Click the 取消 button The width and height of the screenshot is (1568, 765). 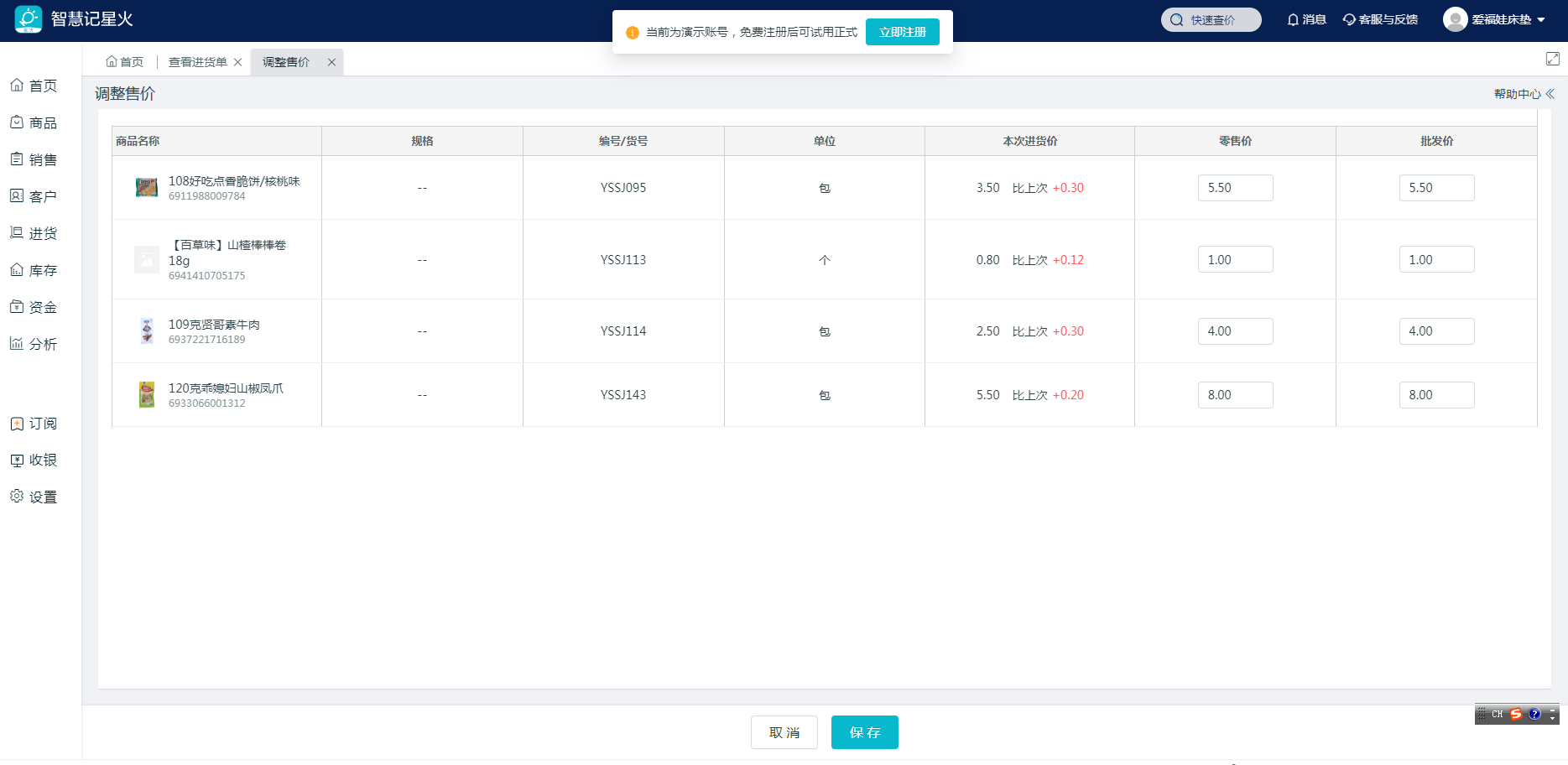click(x=784, y=732)
